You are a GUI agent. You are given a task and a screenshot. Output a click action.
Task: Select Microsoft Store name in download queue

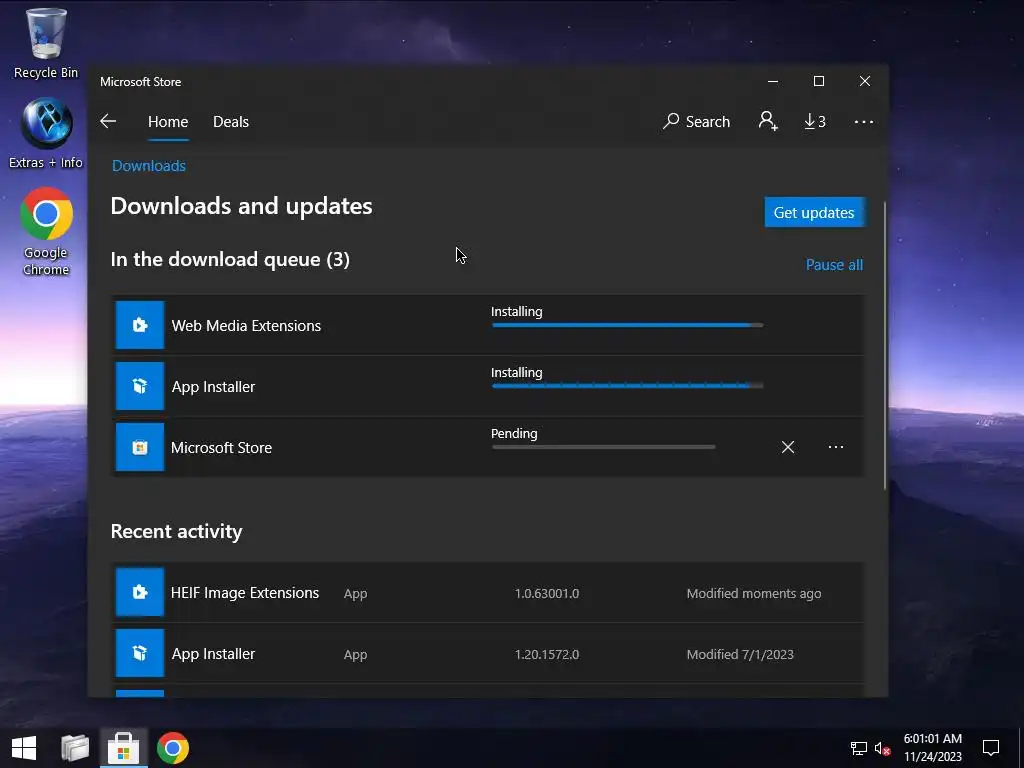click(x=221, y=447)
